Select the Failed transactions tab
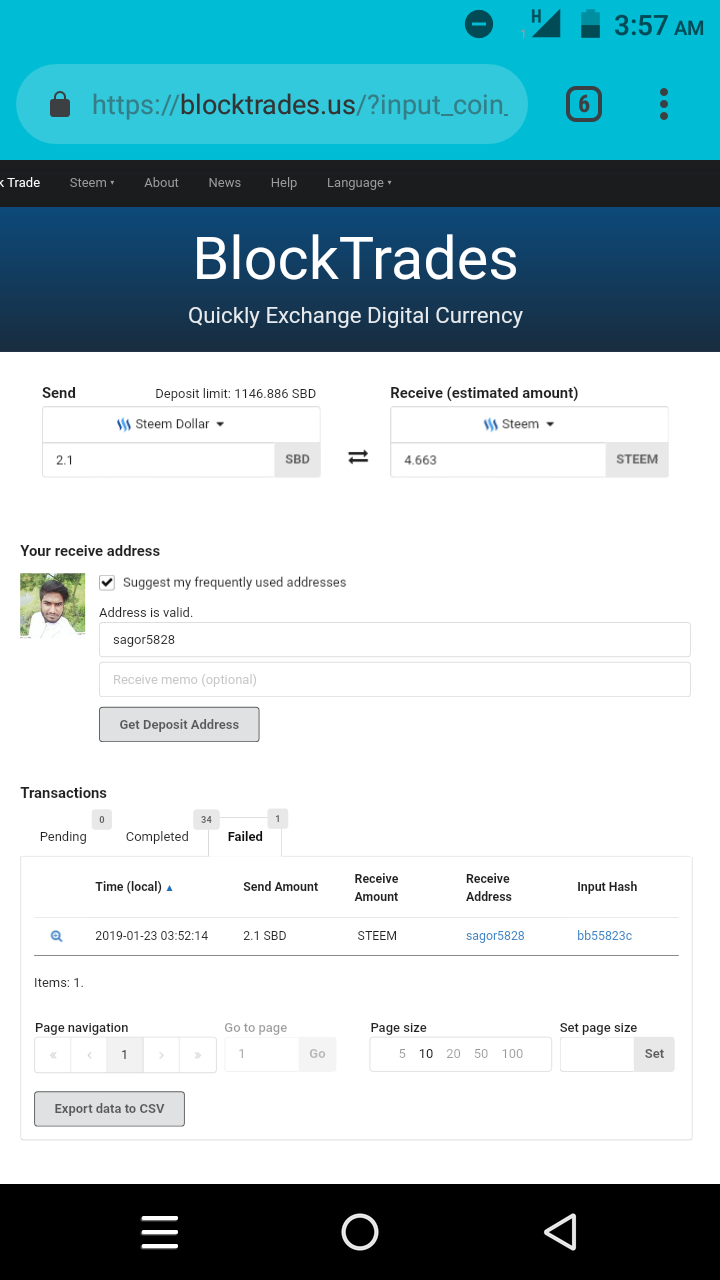The height and width of the screenshot is (1280, 720). 245,837
